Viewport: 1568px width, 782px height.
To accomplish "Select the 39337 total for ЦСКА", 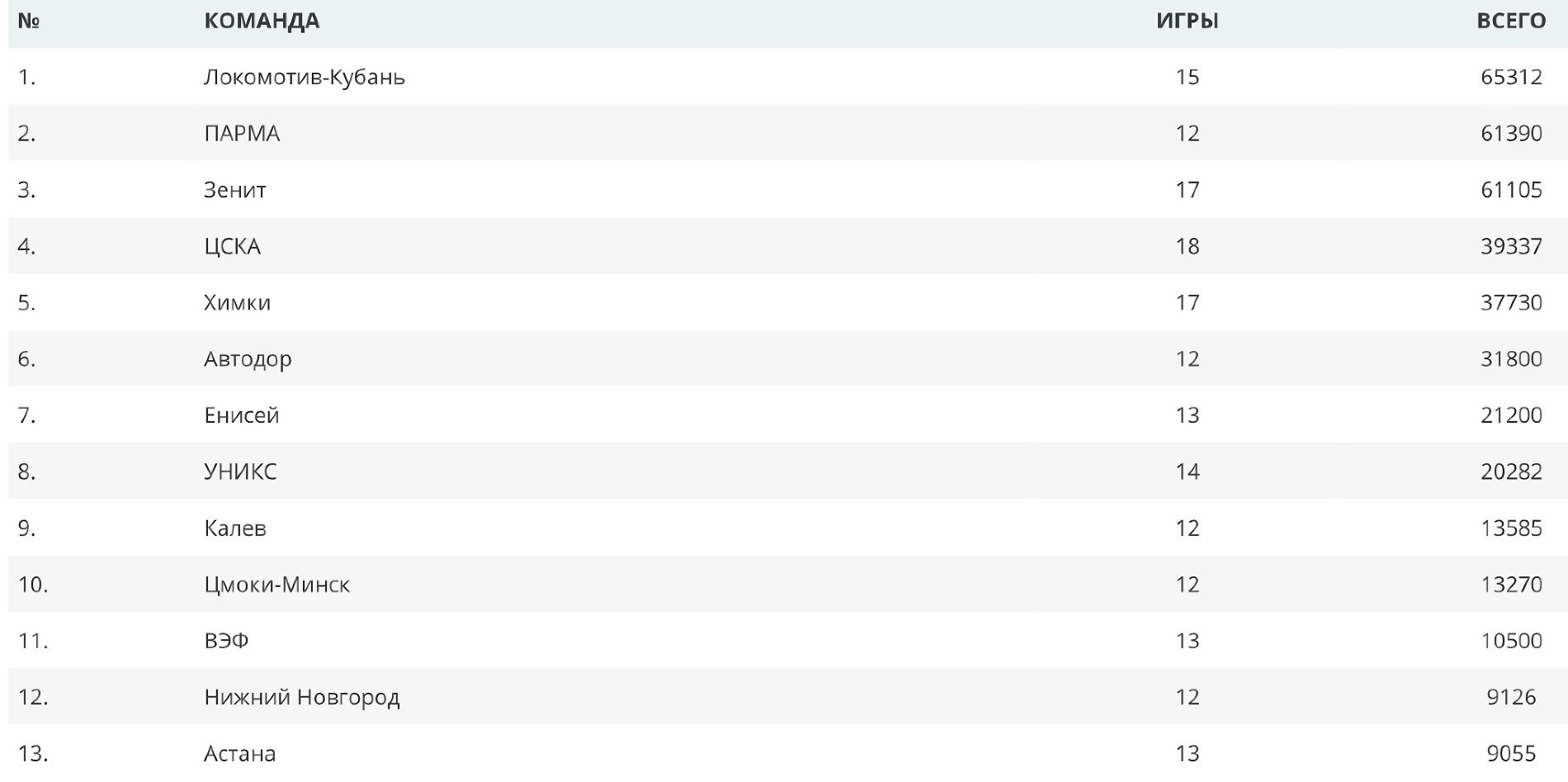I will 1510,246.
